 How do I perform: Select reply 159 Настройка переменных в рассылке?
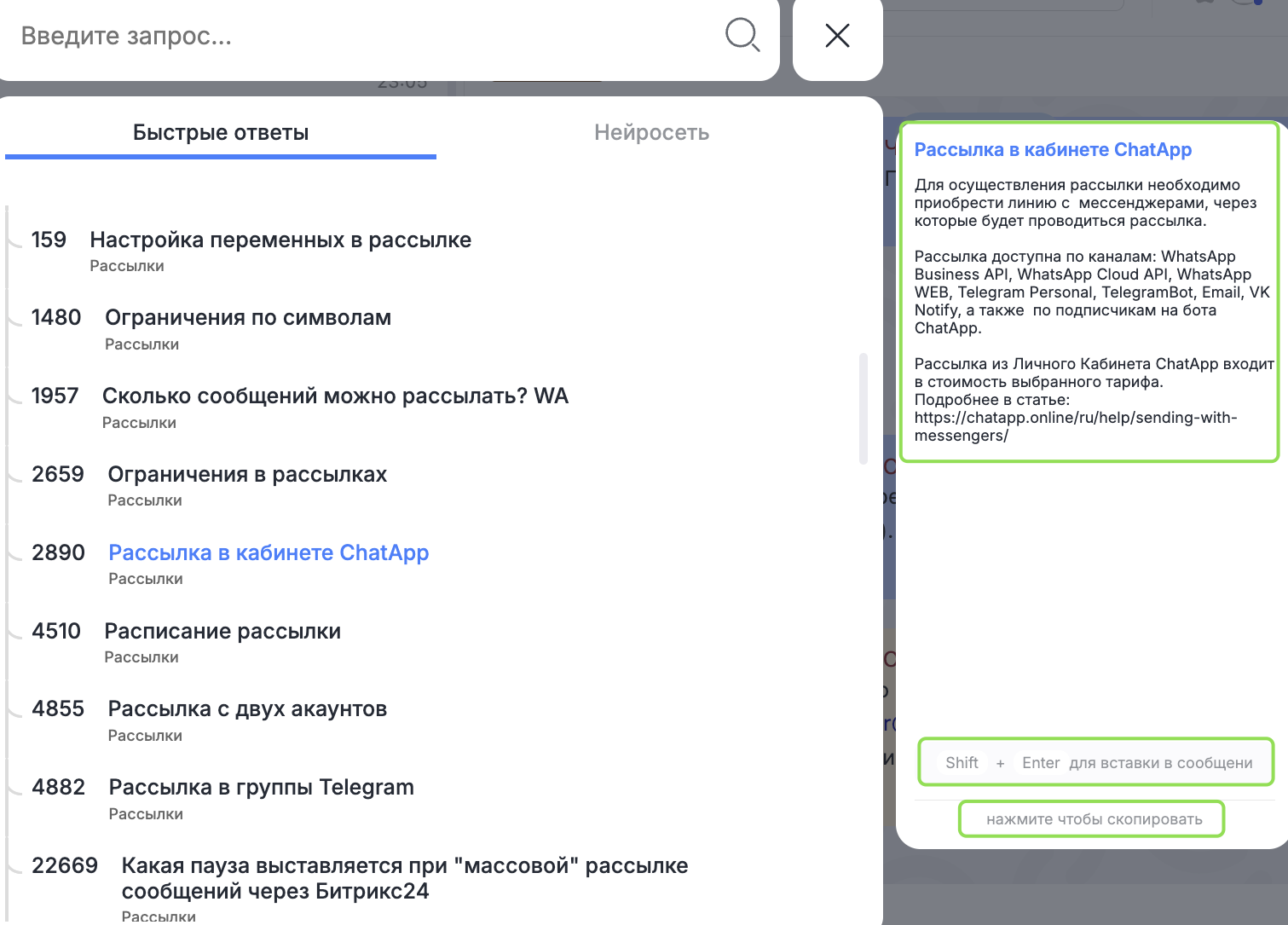coord(280,240)
